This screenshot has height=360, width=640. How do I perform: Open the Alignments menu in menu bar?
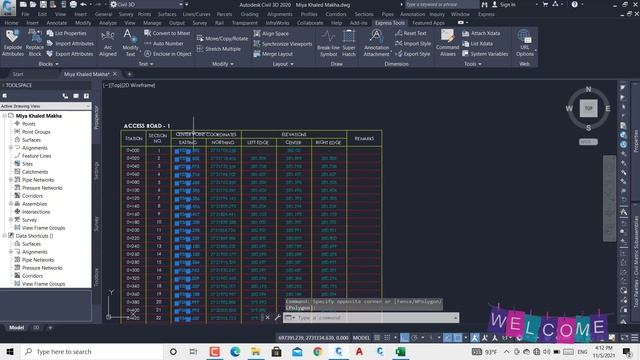pyautogui.click(x=280, y=14)
